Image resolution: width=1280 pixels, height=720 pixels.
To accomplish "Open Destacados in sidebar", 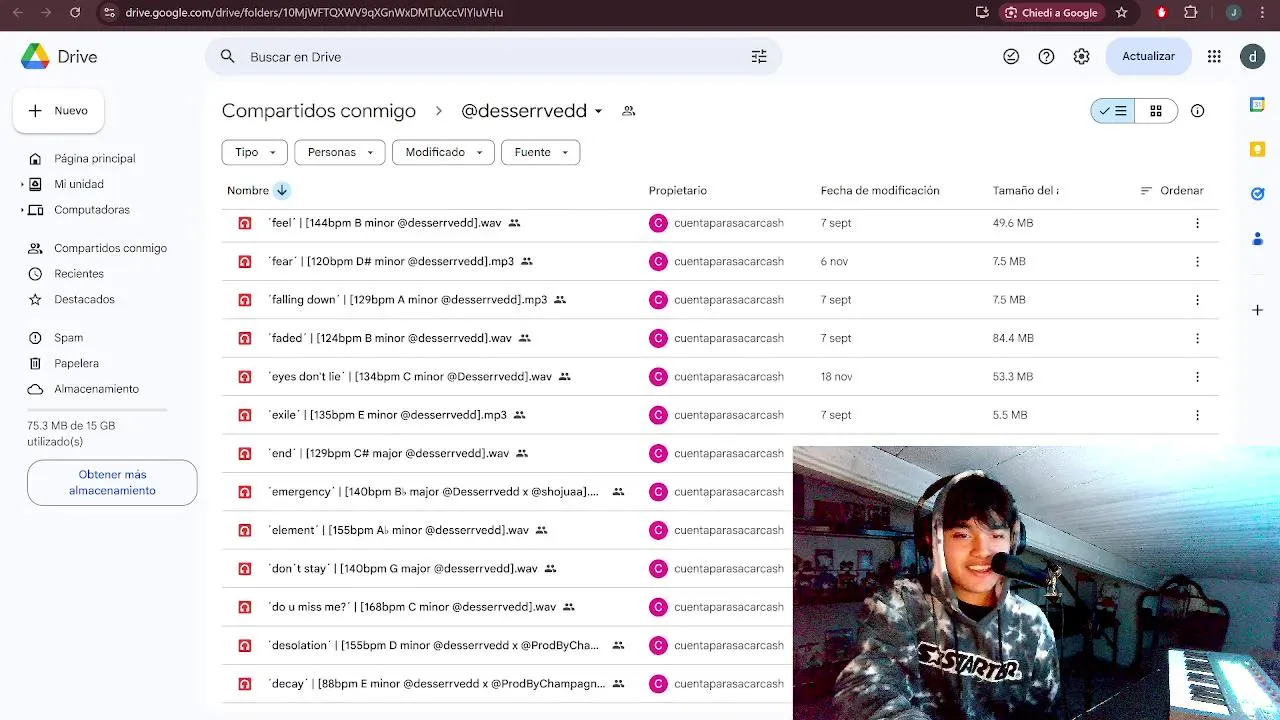I will (x=84, y=299).
